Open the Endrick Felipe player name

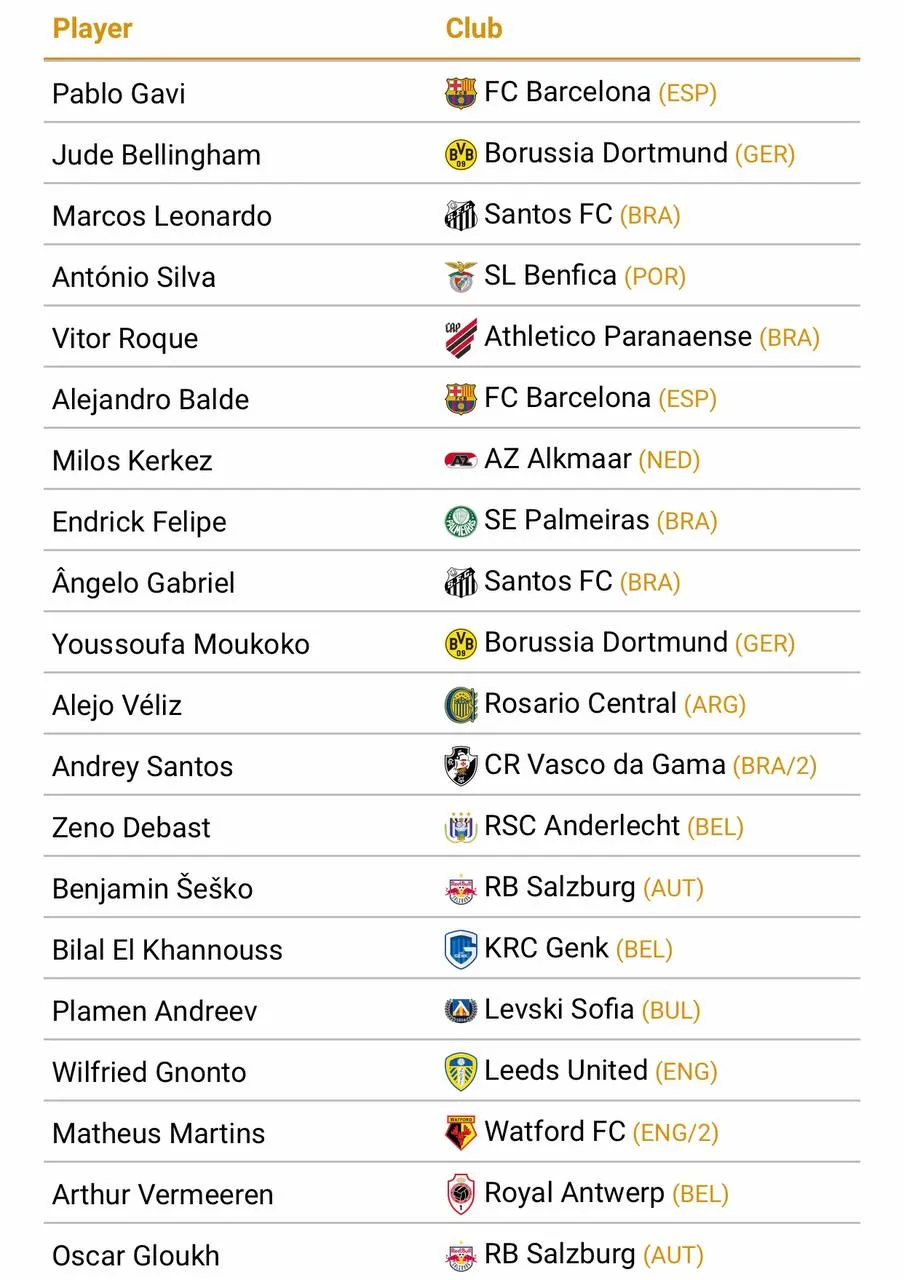tap(139, 522)
